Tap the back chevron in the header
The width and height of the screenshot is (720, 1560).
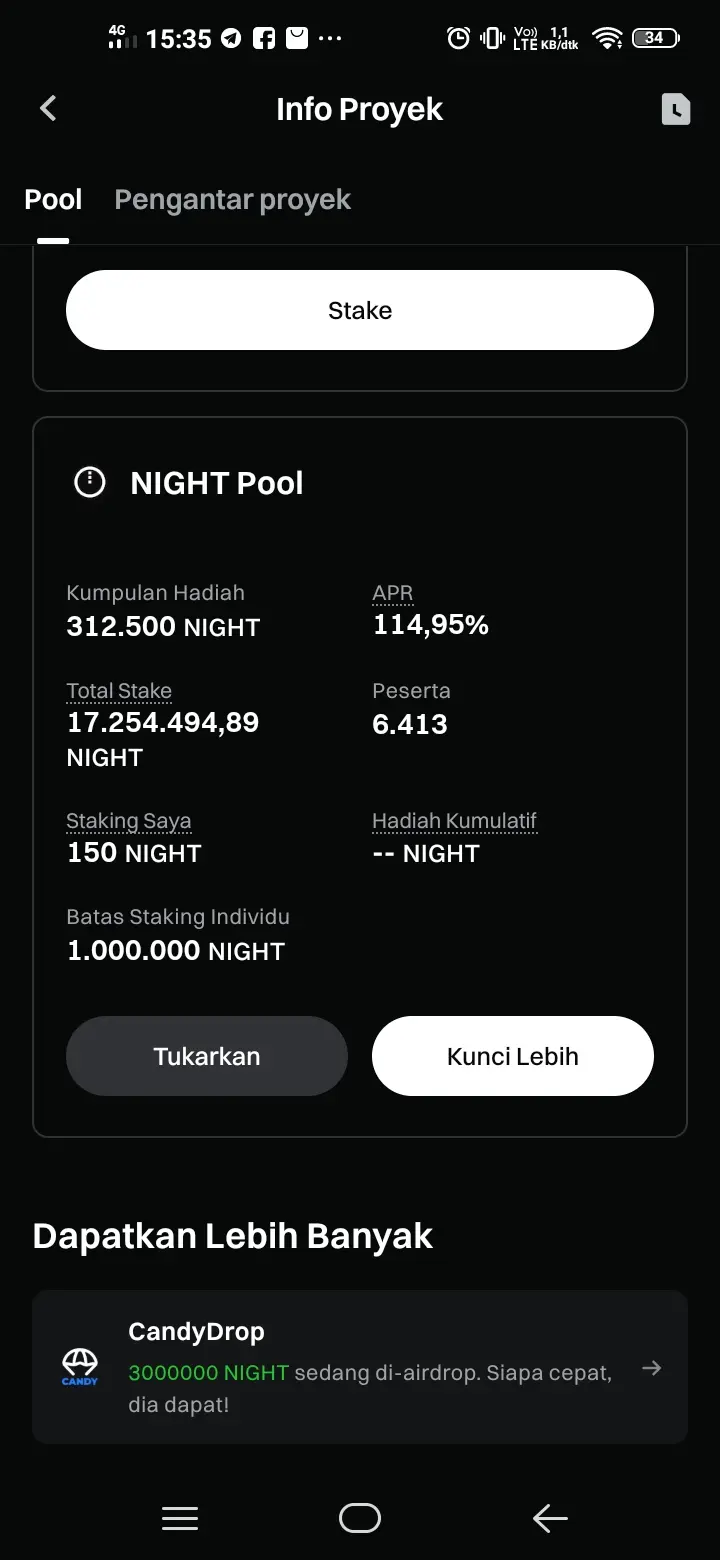coord(48,108)
